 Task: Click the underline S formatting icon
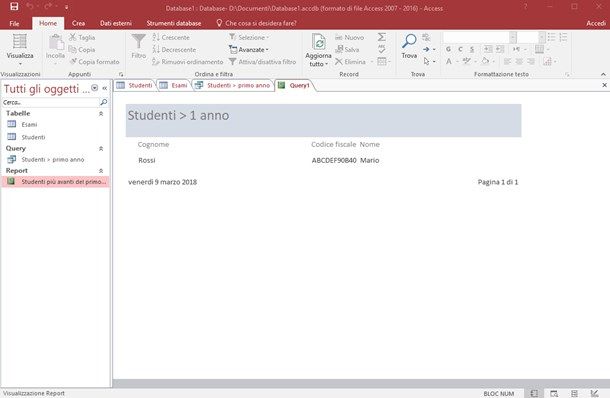click(x=472, y=49)
